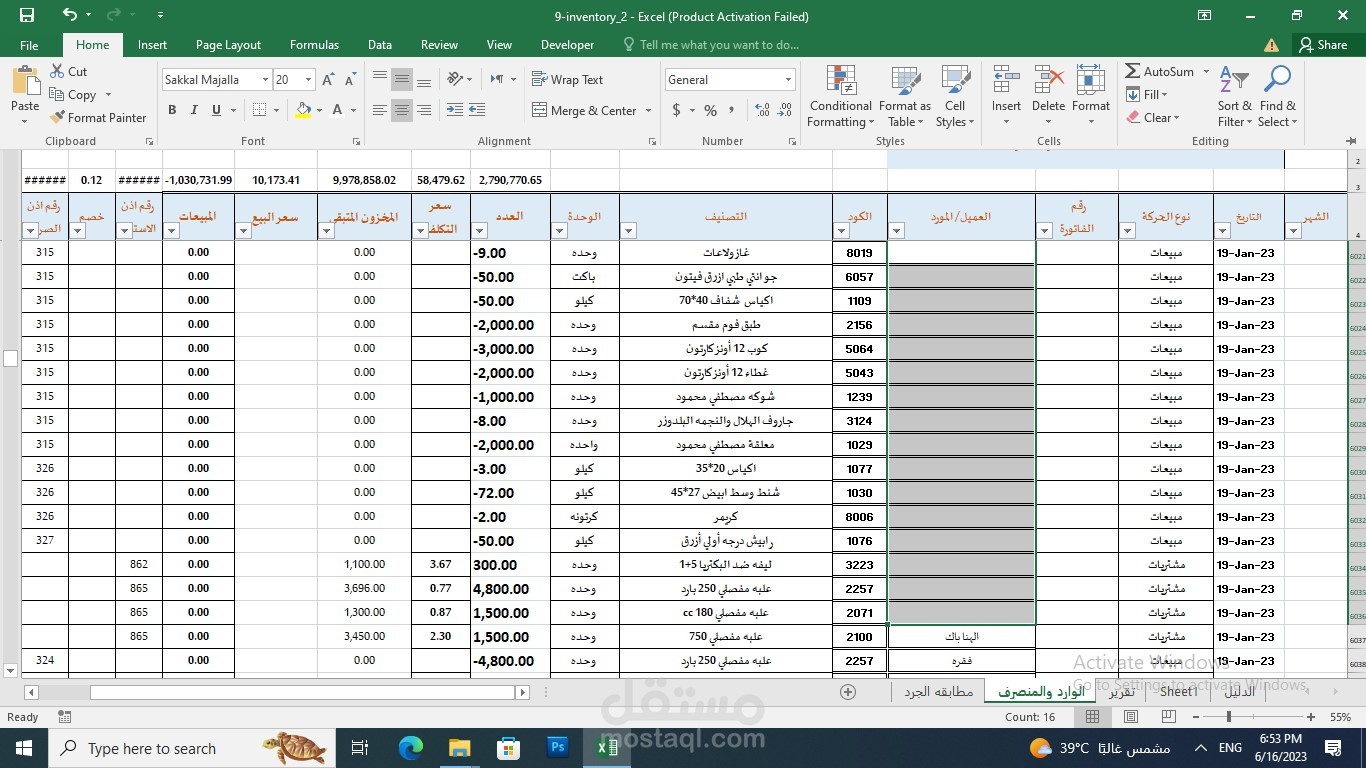Click the Delete cells button

pos(1048,96)
